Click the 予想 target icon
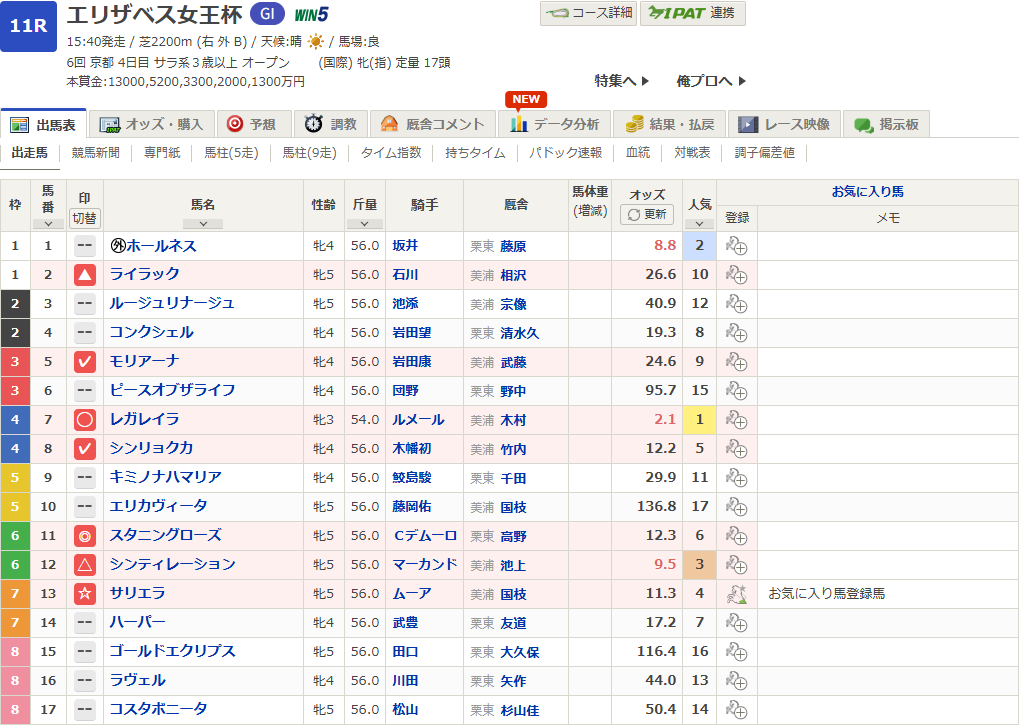Image resolution: width=1019 pixels, height=725 pixels. click(x=235, y=124)
